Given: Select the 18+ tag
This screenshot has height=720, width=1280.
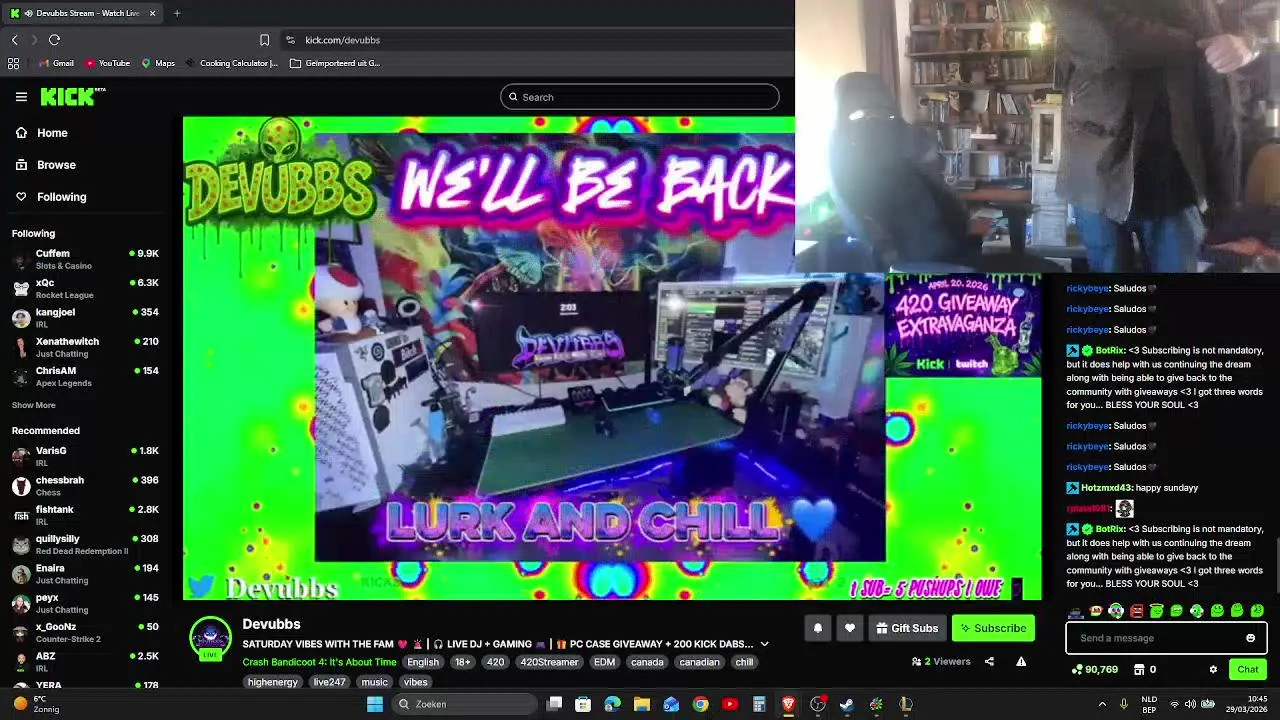Looking at the screenshot, I should (x=463, y=662).
